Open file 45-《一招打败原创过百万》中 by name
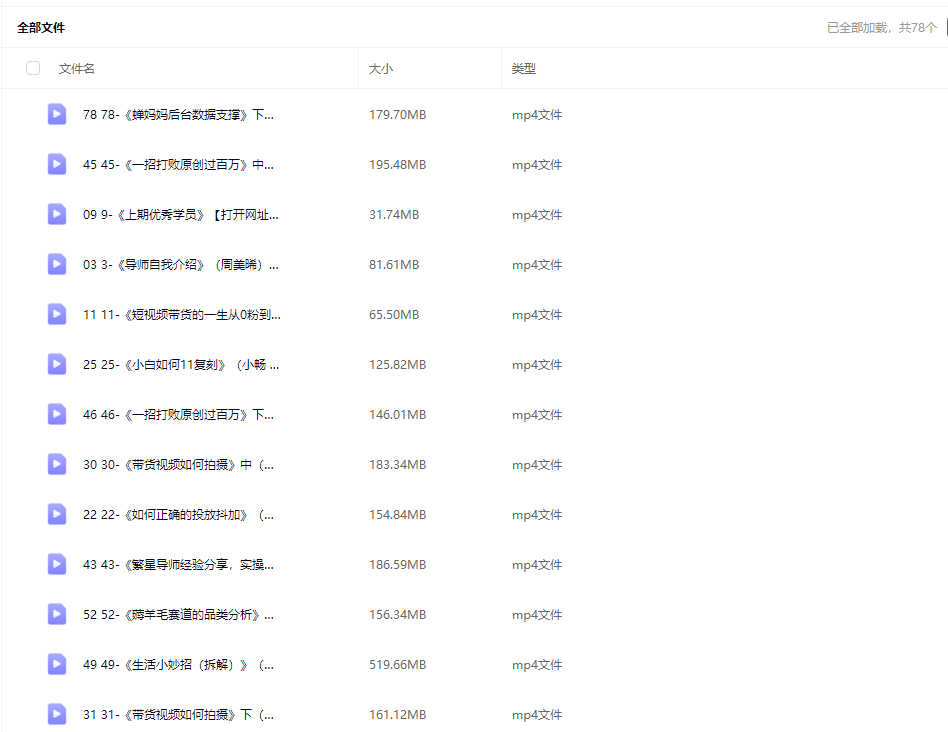This screenshot has height=732, width=948. point(178,165)
